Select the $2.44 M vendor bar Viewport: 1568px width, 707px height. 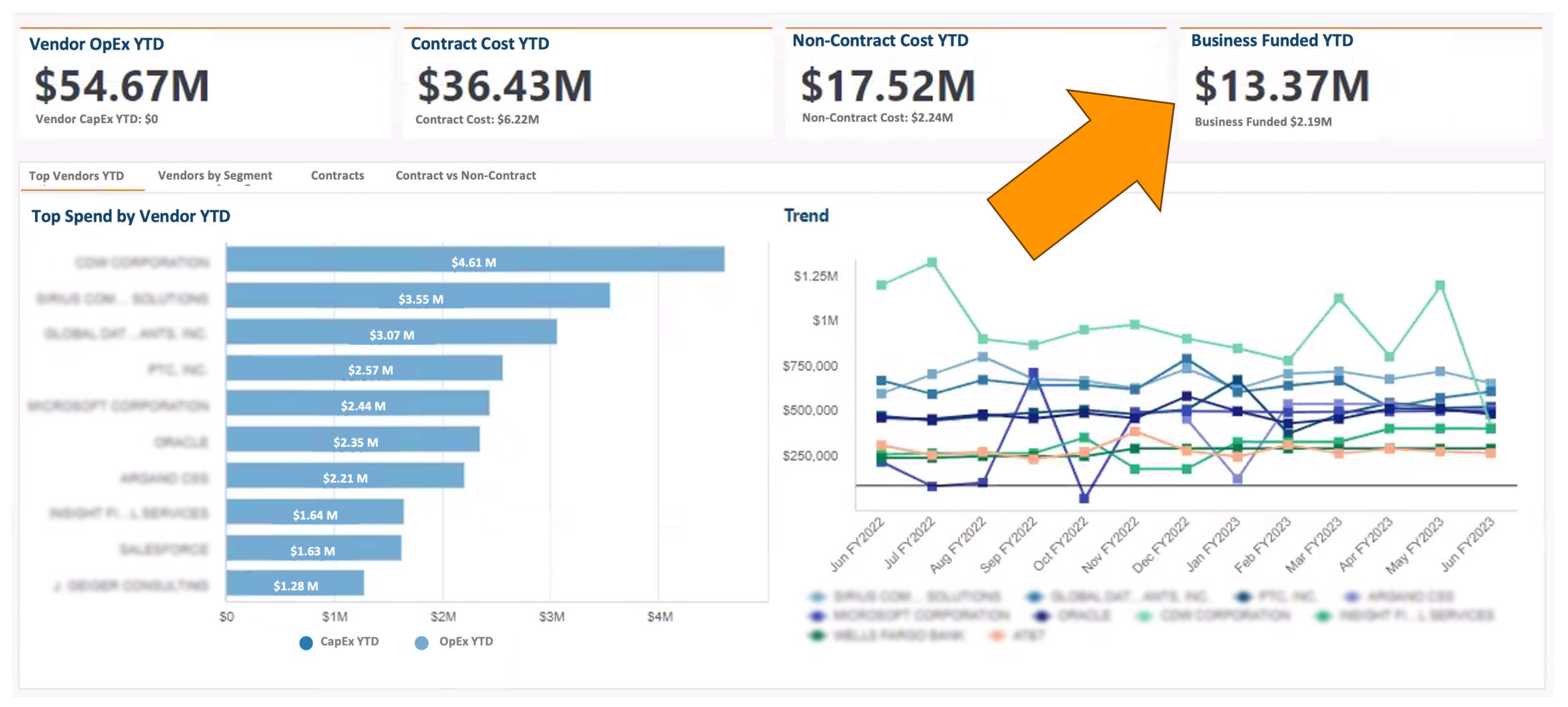coord(358,403)
